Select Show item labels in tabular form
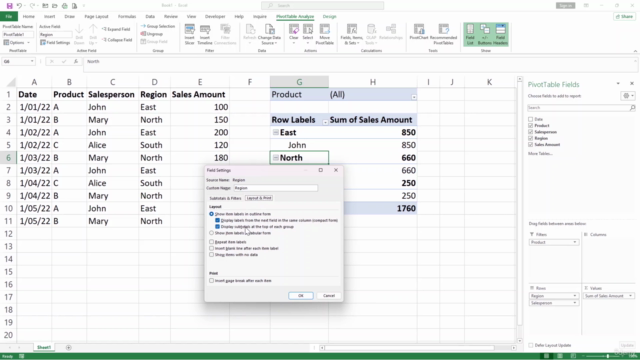This screenshot has width=640, height=360. (x=211, y=233)
